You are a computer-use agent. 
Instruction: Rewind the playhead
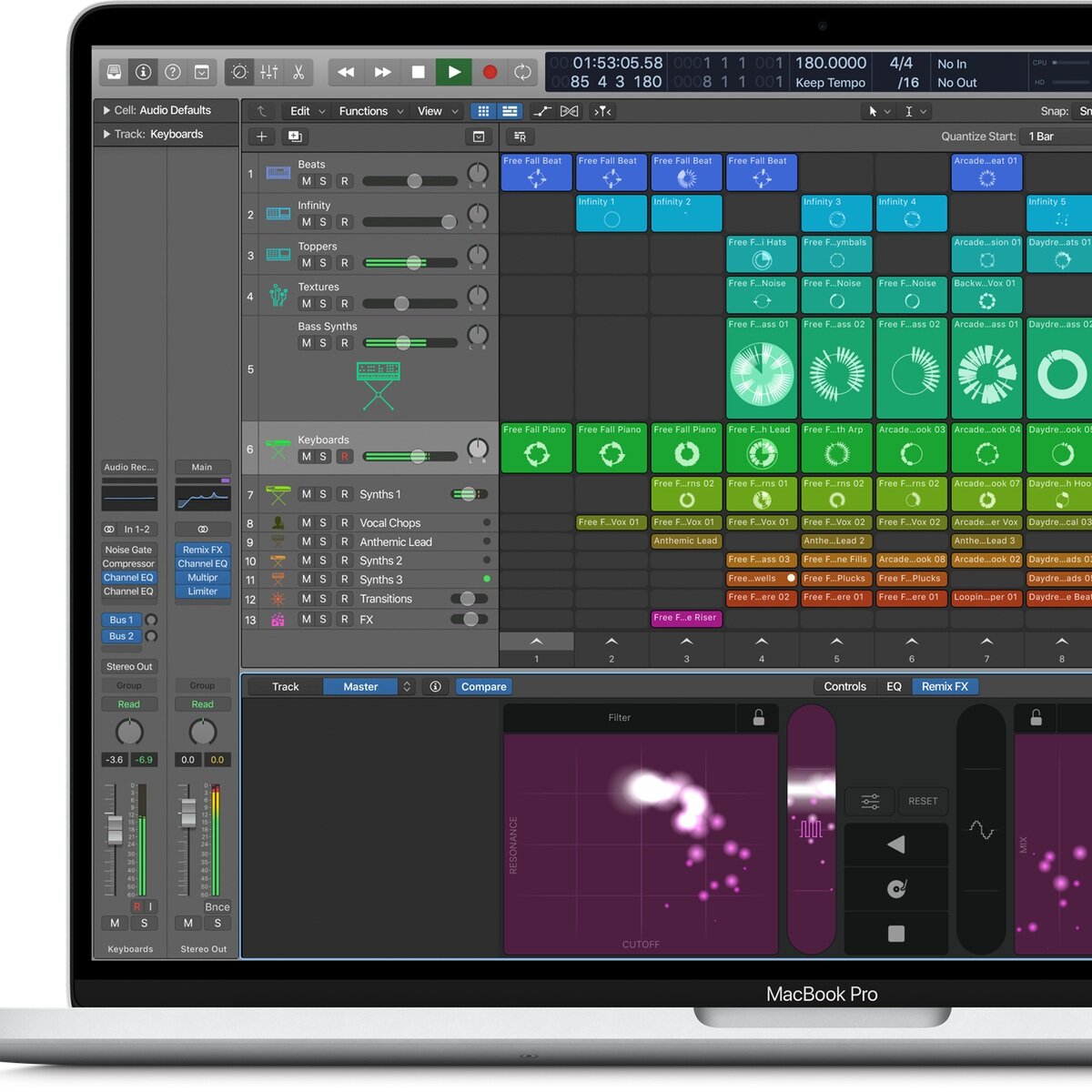tap(347, 72)
